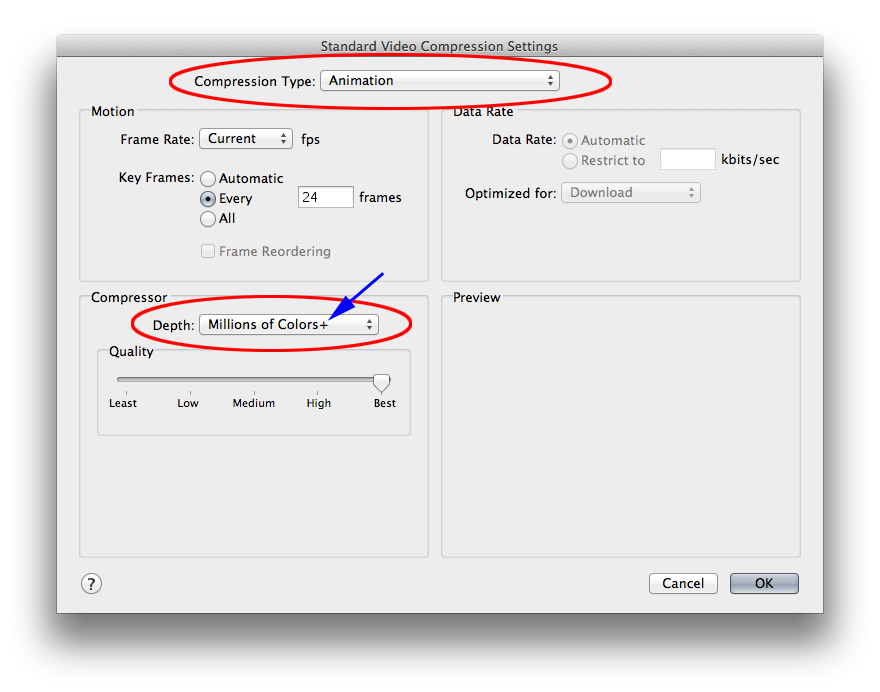Select the Automatic data rate radio button
The image size is (880, 692).
[570, 140]
